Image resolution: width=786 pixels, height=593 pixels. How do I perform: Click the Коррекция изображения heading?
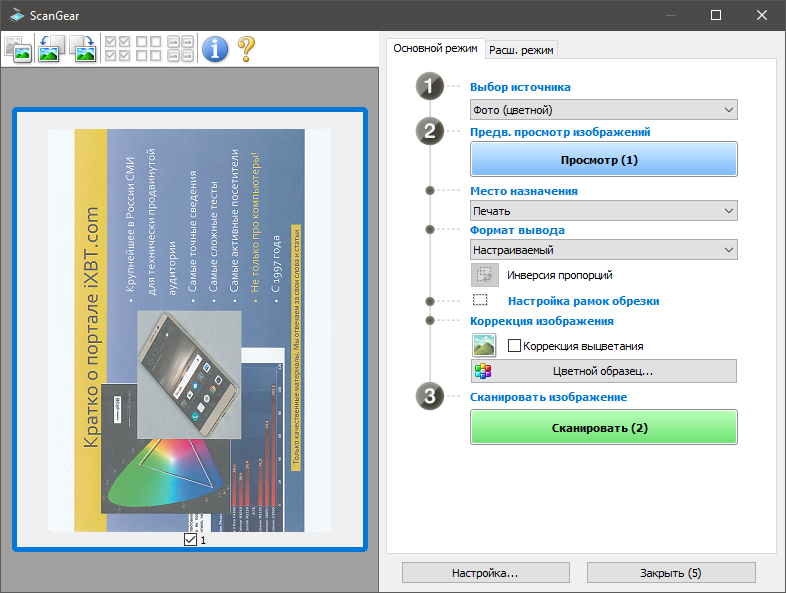tap(541, 321)
